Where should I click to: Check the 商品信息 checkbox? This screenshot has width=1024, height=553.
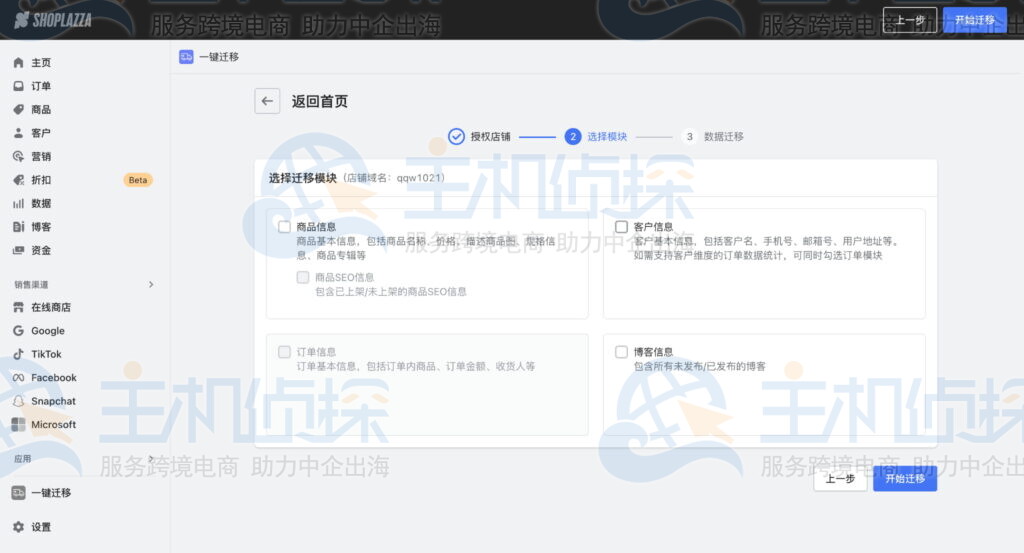point(284,227)
